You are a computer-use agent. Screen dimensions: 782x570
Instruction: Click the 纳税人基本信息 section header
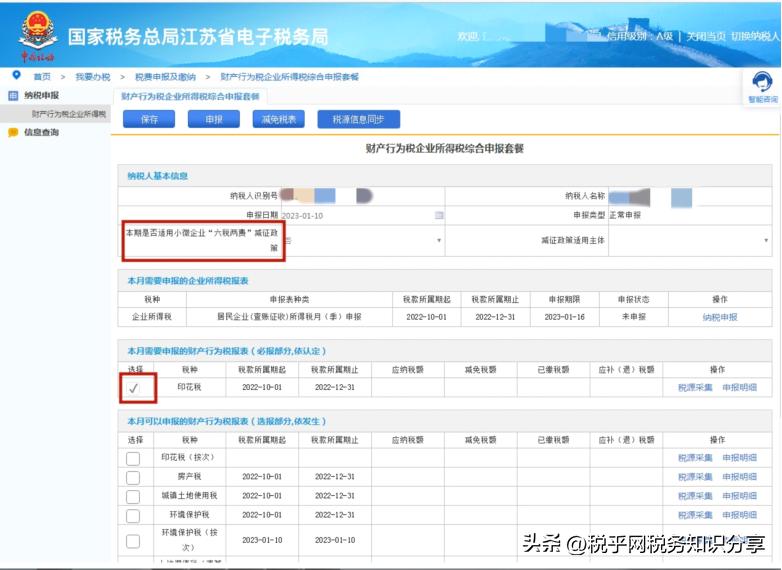pyautogui.click(x=158, y=176)
